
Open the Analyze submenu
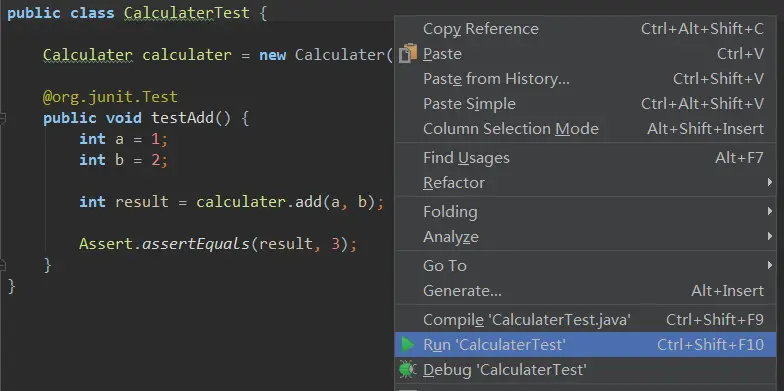pyautogui.click(x=585, y=236)
